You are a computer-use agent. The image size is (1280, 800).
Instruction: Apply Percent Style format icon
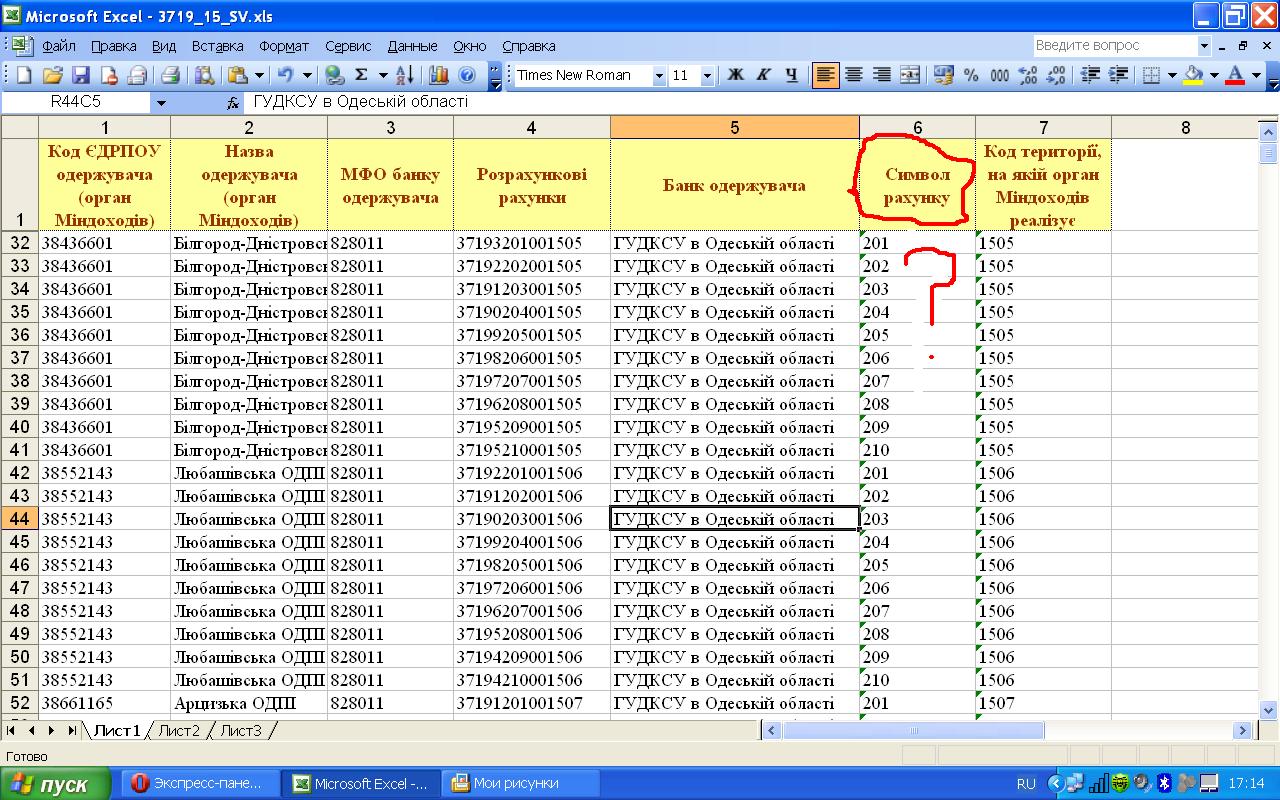[971, 75]
